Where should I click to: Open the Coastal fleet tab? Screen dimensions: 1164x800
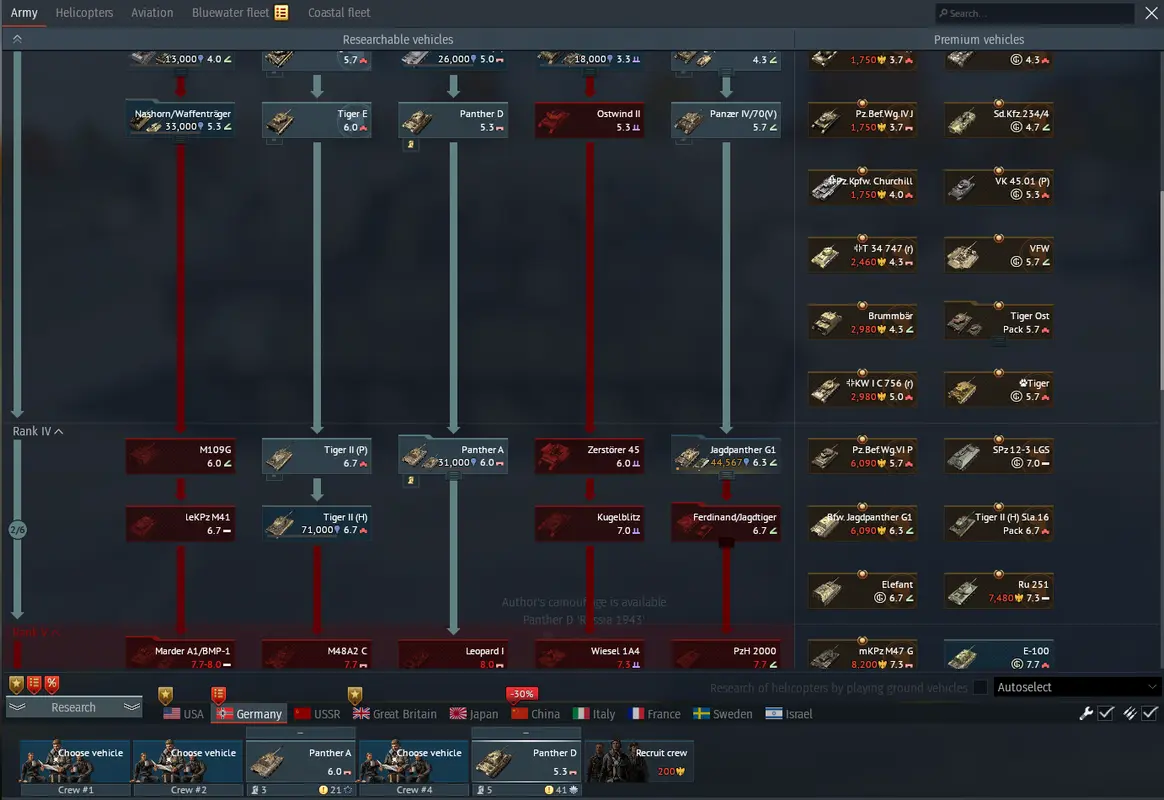pos(339,13)
